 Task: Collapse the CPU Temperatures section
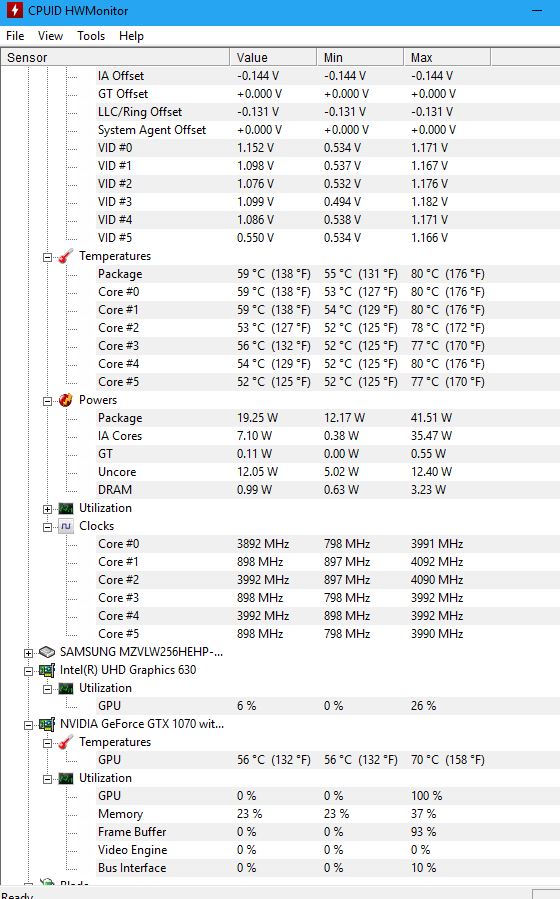tap(48, 257)
